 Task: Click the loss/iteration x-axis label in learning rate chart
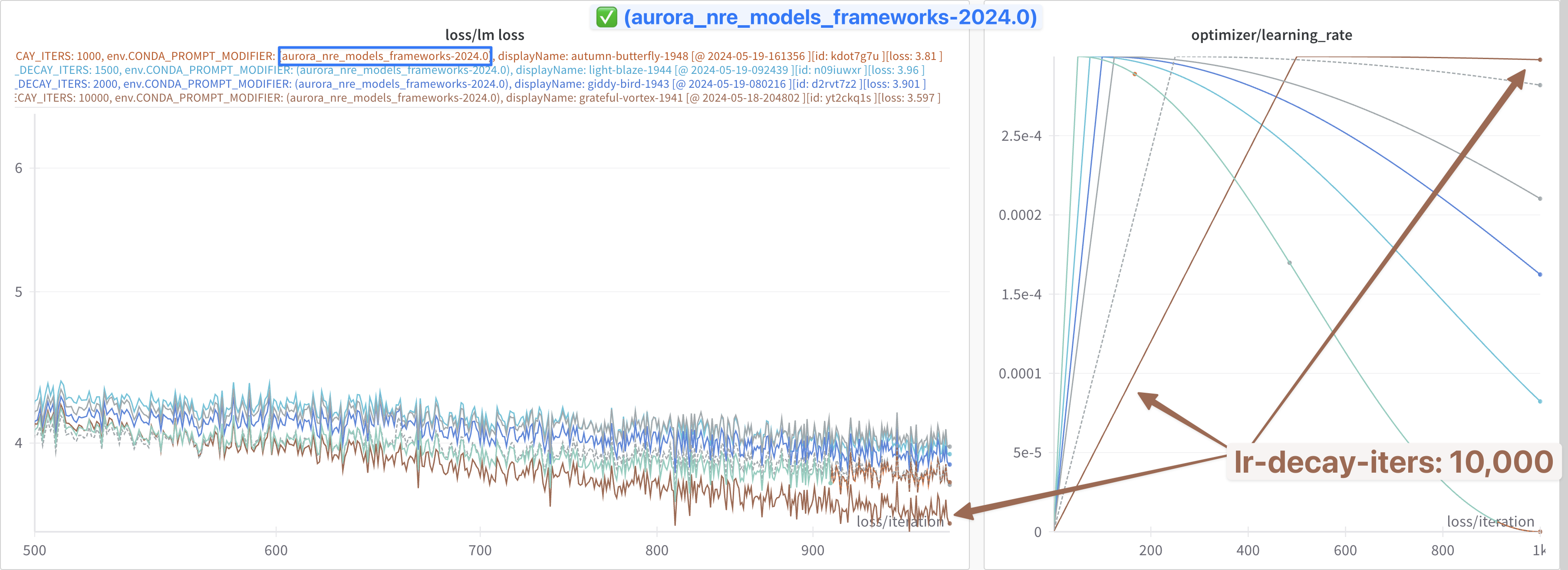(1490, 522)
